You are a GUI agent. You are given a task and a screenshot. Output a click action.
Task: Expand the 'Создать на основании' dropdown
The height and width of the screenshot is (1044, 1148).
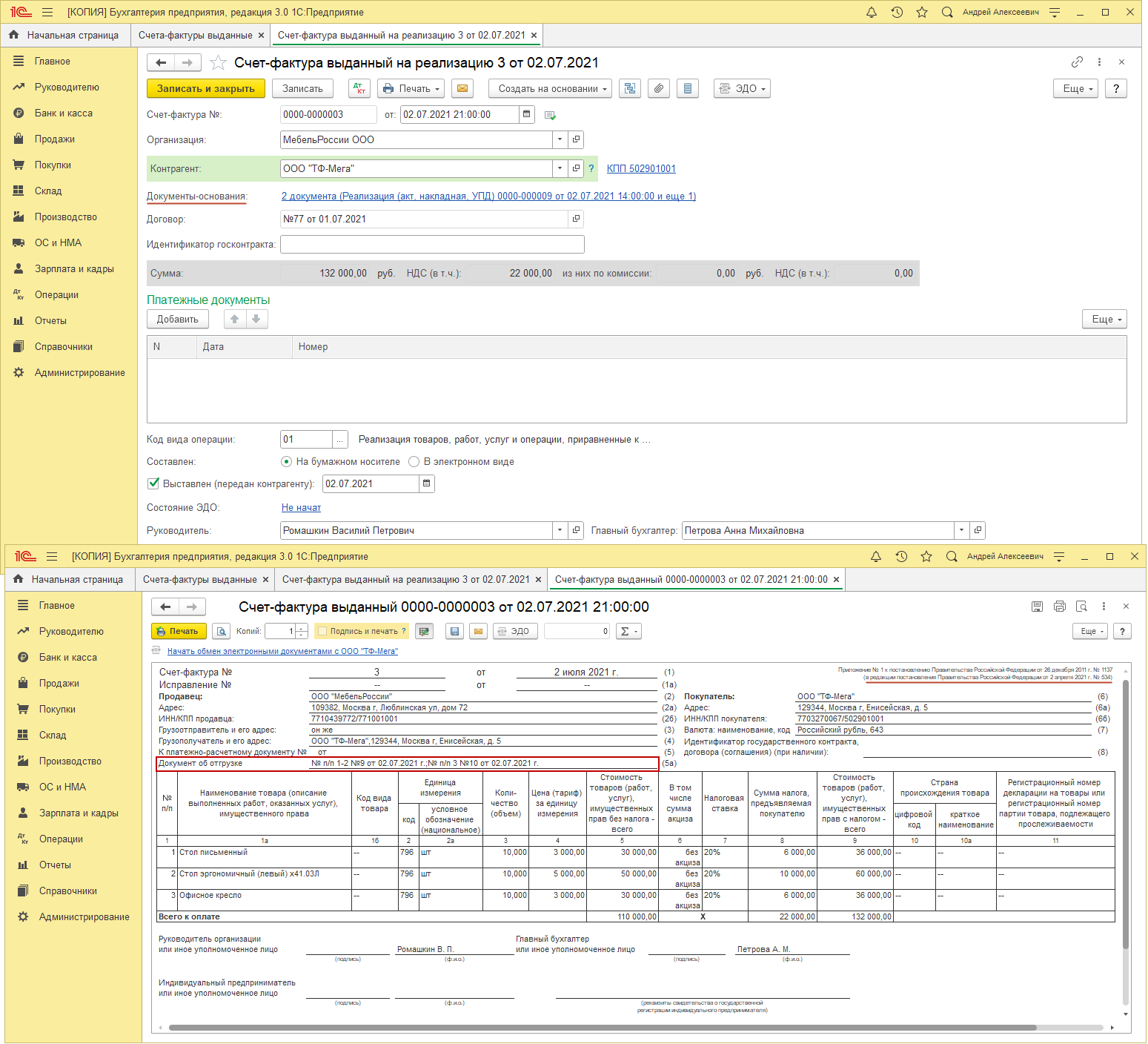coord(550,88)
